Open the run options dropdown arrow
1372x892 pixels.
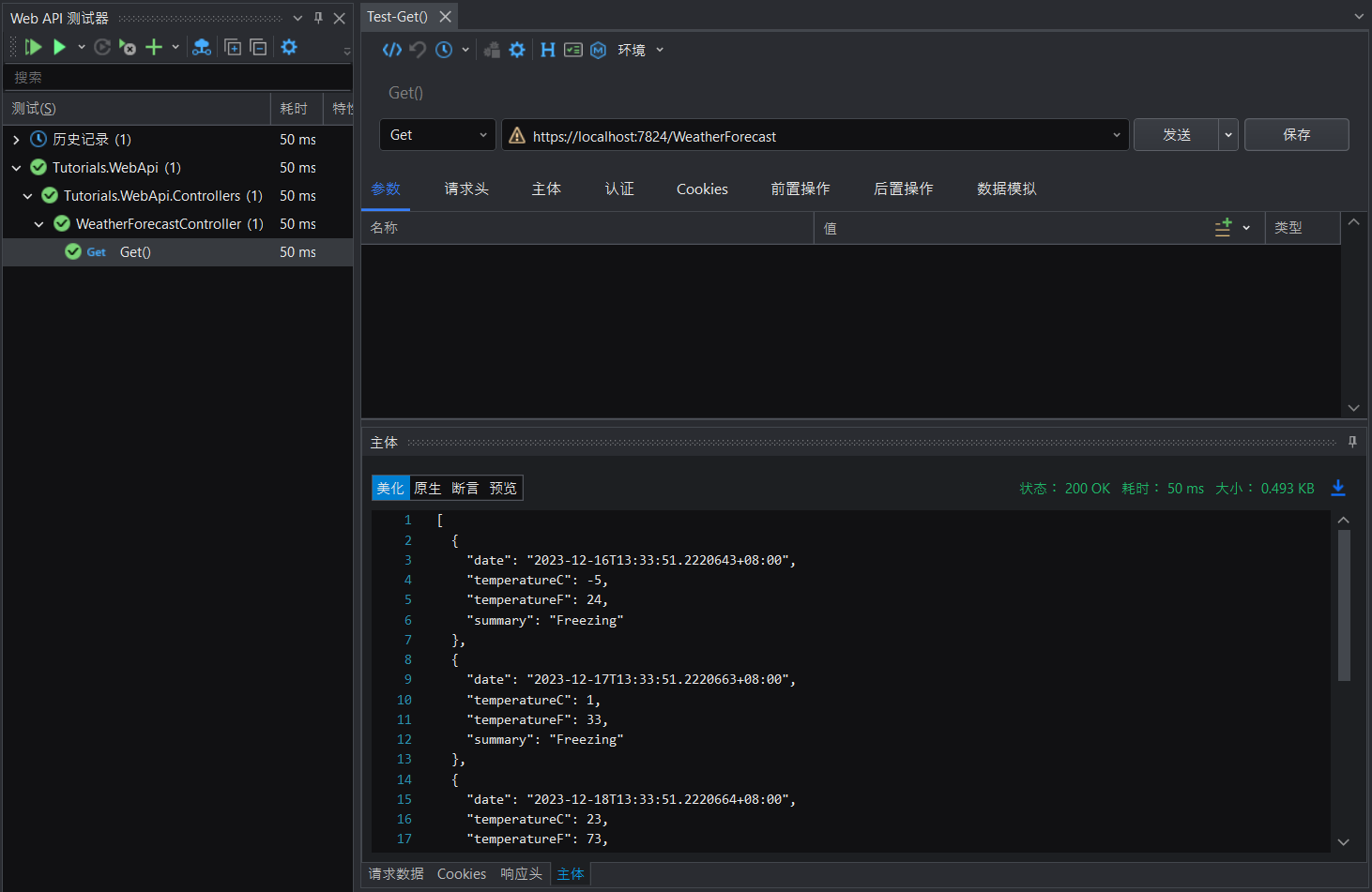click(x=82, y=47)
